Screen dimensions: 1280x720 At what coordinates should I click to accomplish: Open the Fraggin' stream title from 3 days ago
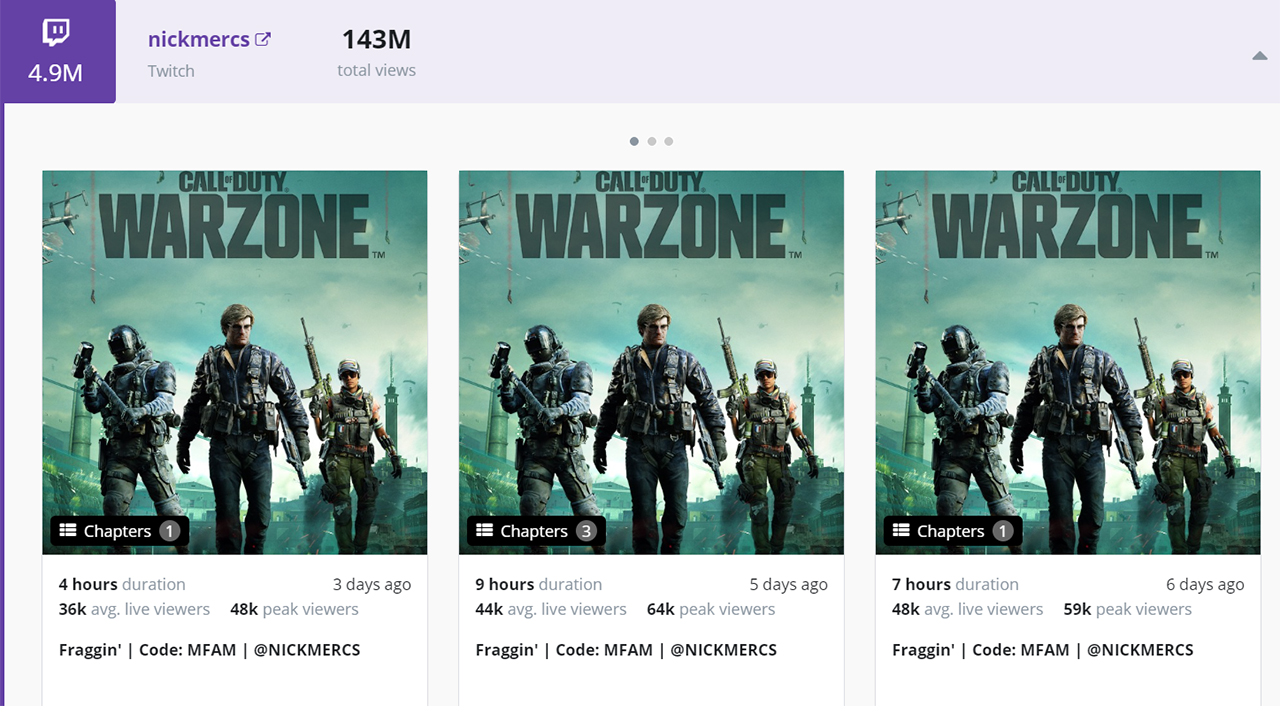209,650
